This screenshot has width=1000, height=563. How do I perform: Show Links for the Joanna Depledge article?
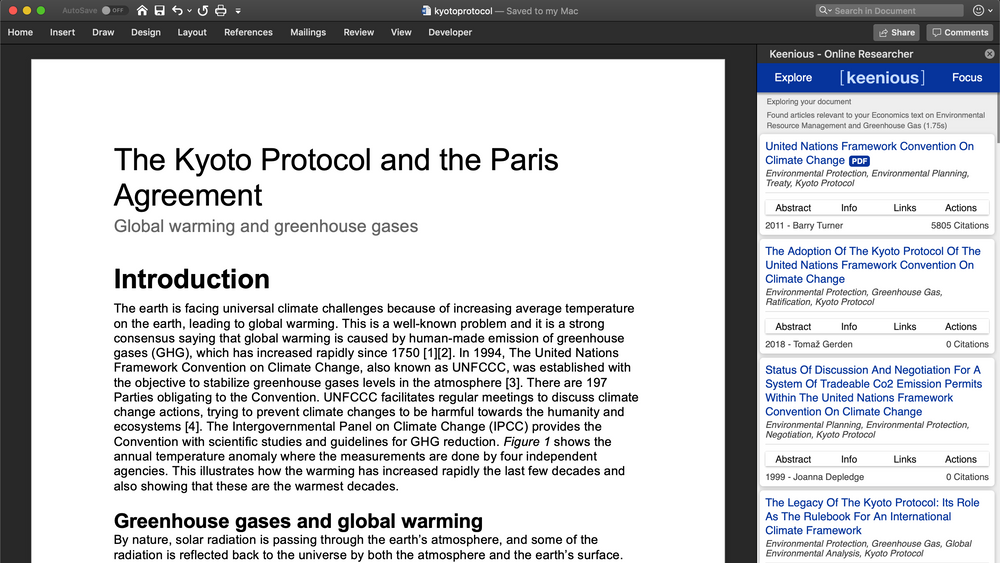click(904, 459)
